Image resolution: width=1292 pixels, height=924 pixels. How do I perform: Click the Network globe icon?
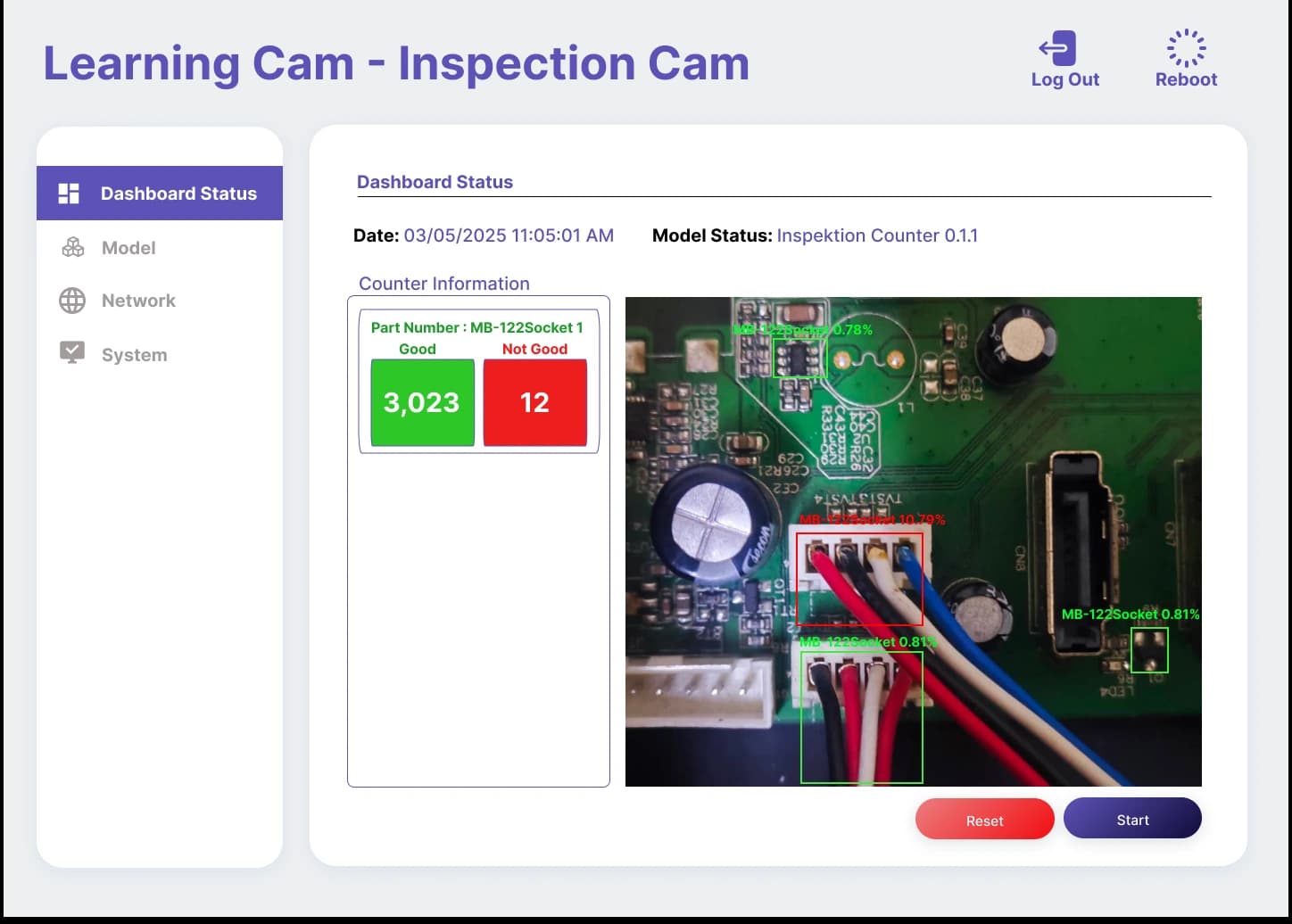(x=72, y=301)
